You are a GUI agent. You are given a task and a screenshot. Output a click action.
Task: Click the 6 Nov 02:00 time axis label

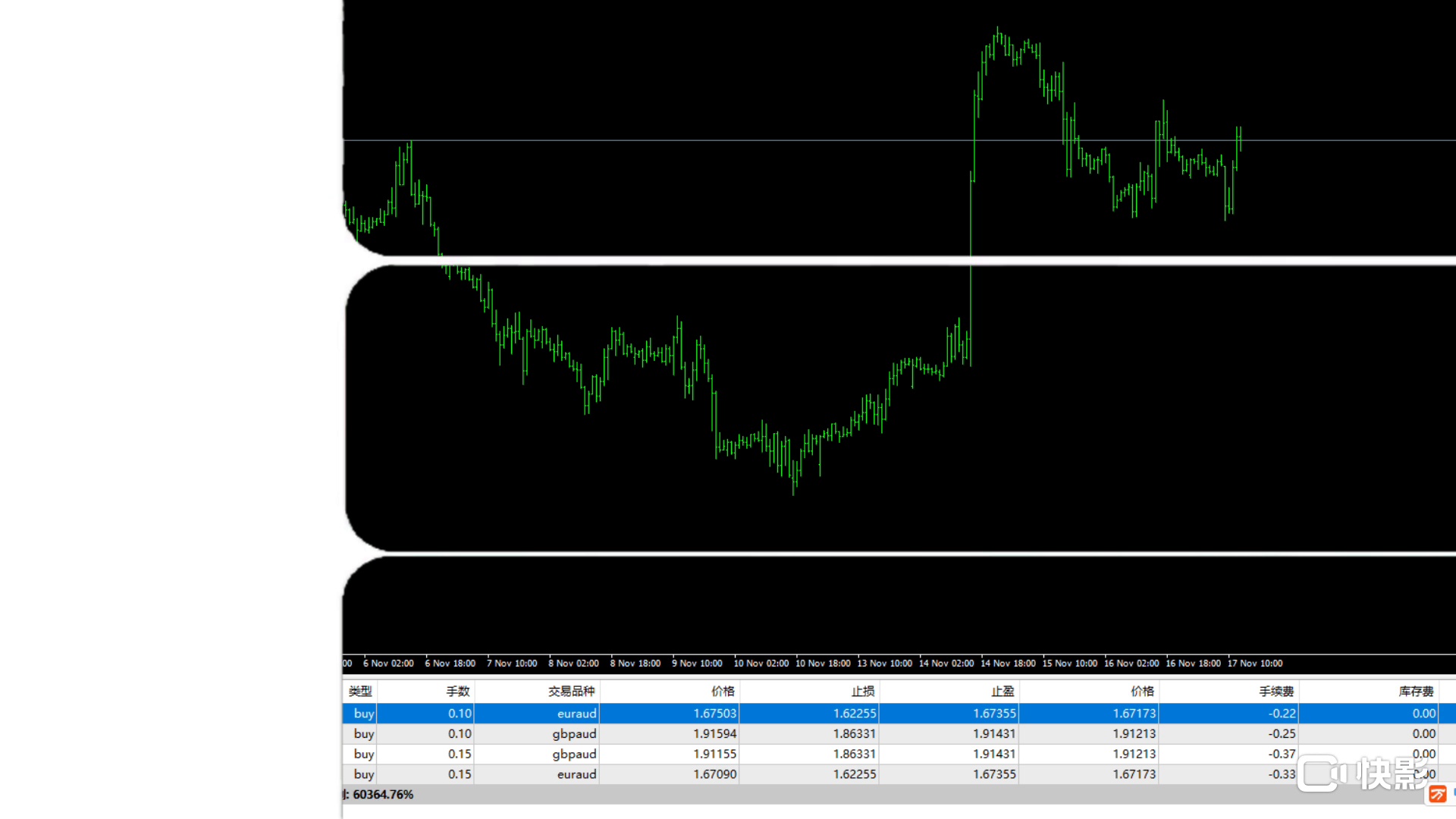(x=388, y=664)
